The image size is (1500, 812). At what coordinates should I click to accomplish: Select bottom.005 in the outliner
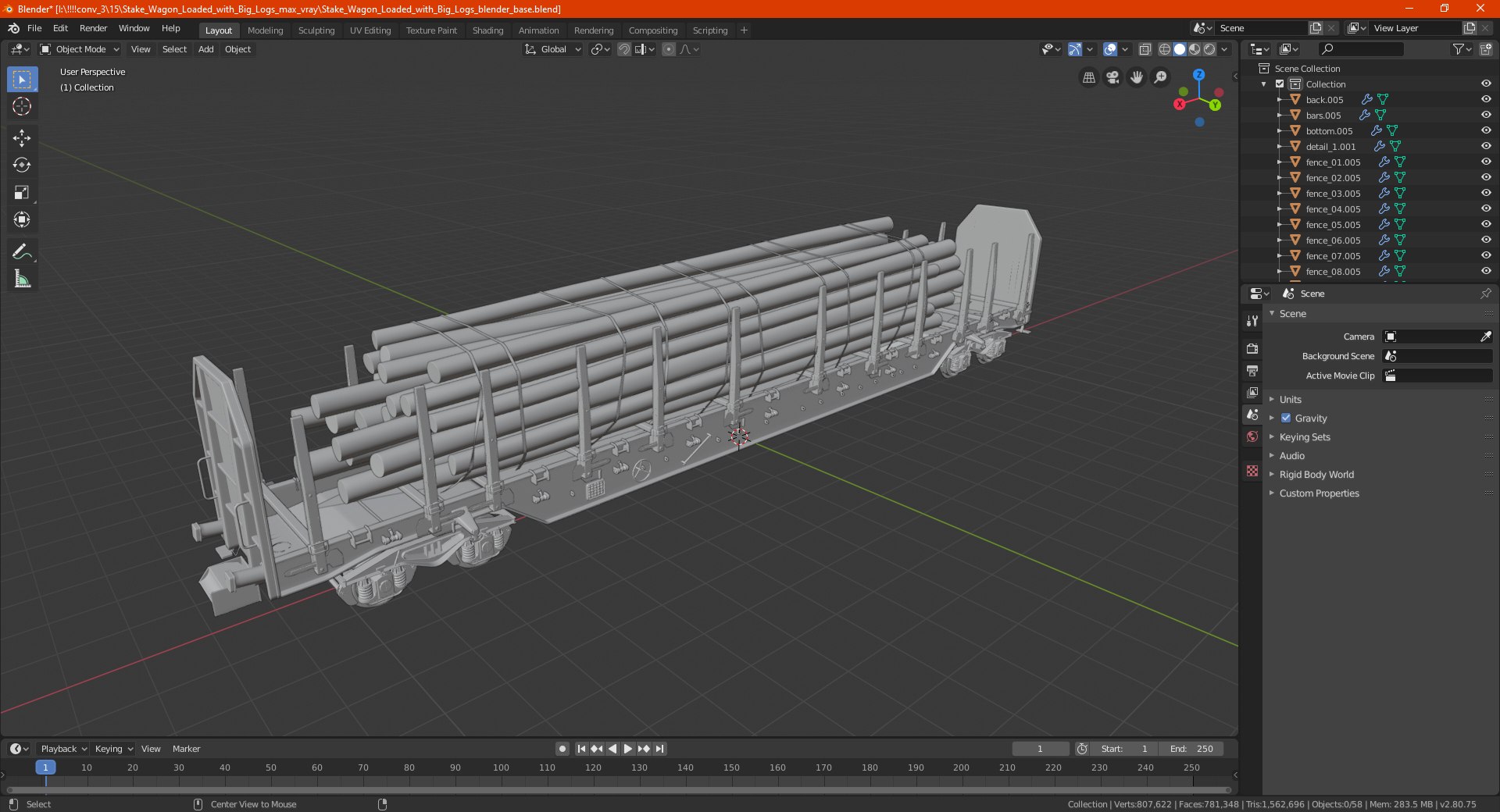1329,131
